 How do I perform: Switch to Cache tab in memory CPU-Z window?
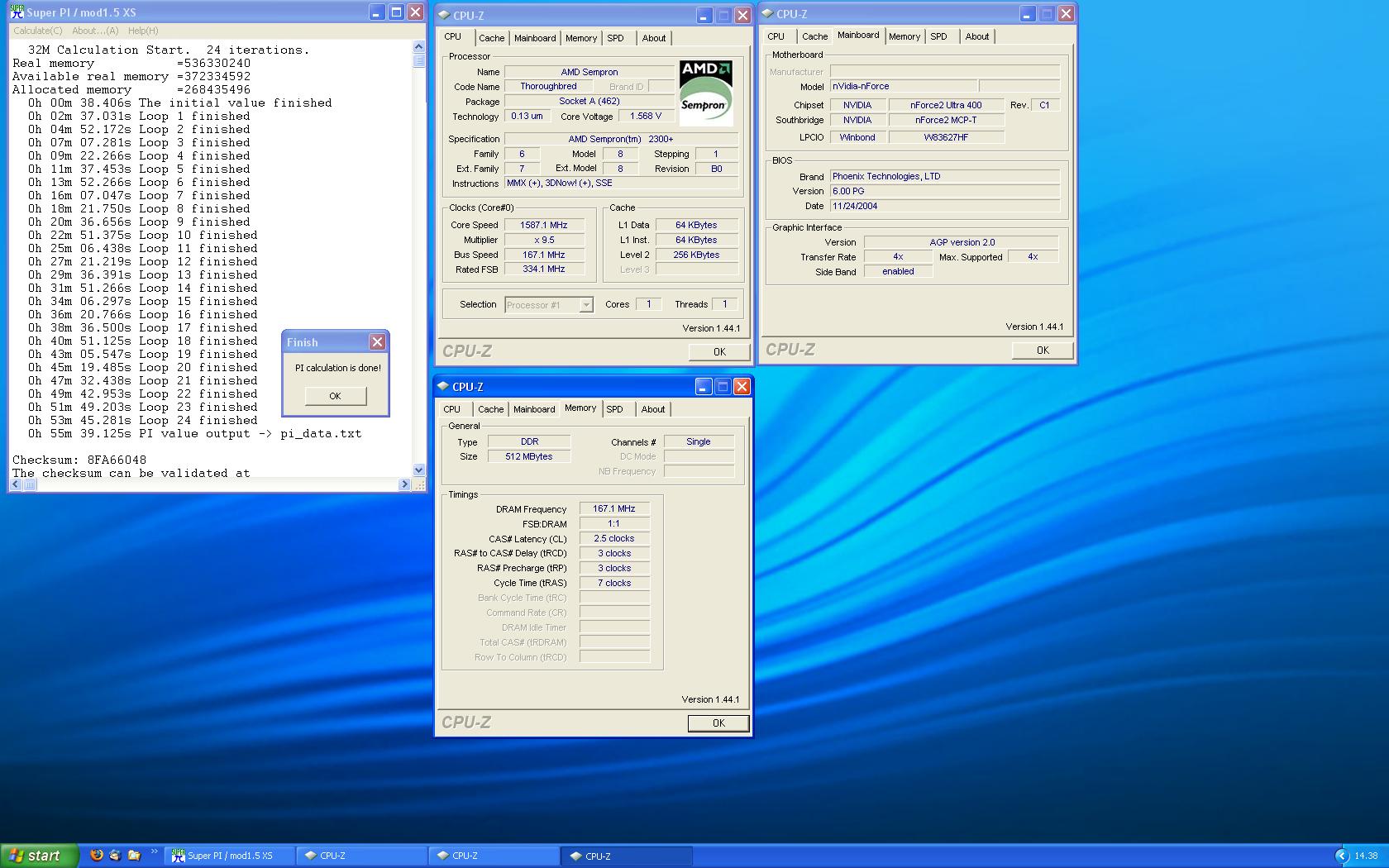tap(490, 409)
